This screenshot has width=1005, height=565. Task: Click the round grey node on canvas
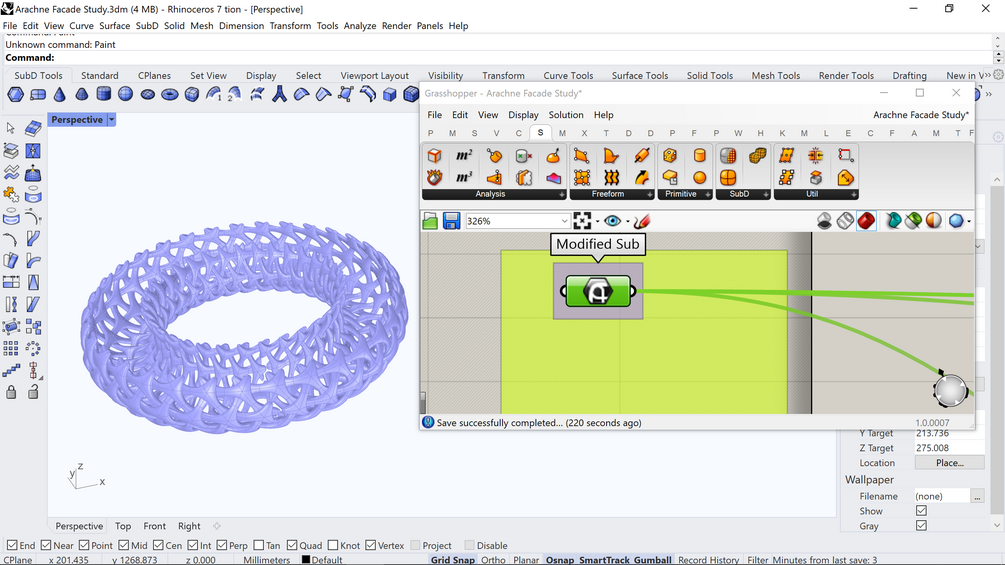click(x=950, y=390)
